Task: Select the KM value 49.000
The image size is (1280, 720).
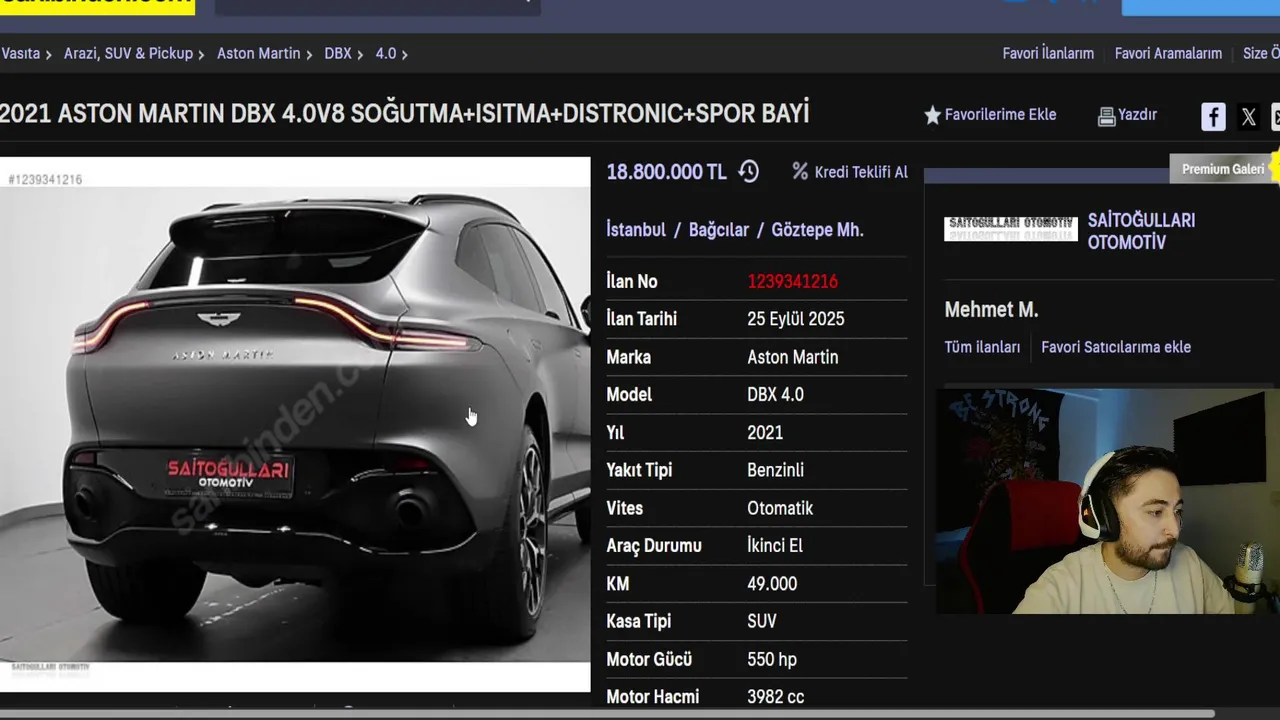Action: coord(772,584)
